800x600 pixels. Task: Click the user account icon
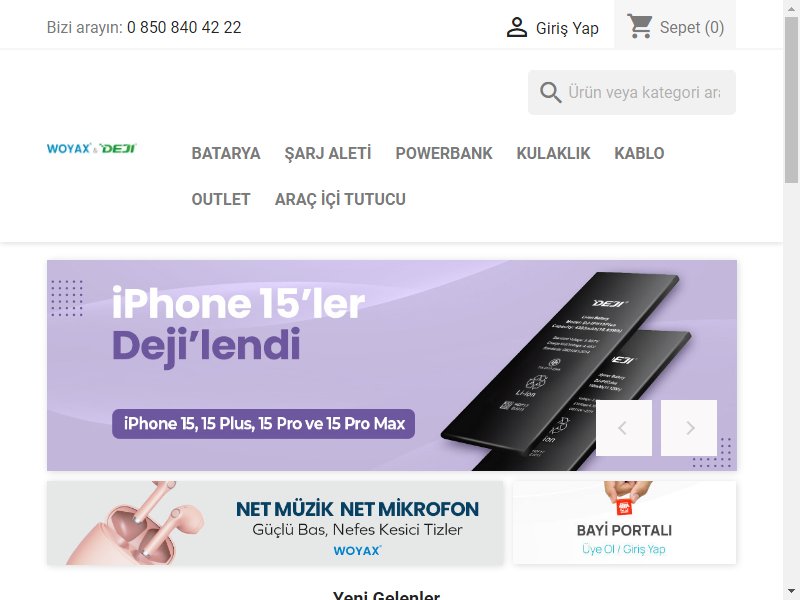pyautogui.click(x=517, y=28)
